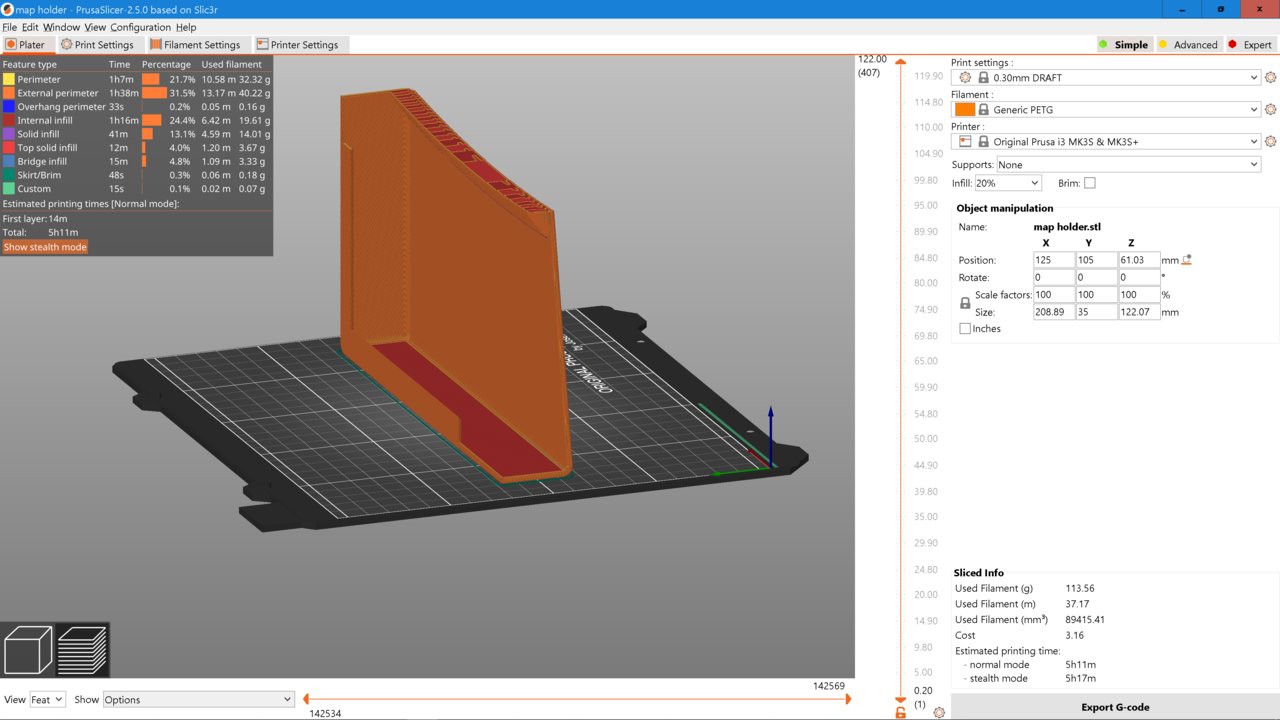Switch to the sliced layers preview icon
1280x720 pixels.
[82, 651]
